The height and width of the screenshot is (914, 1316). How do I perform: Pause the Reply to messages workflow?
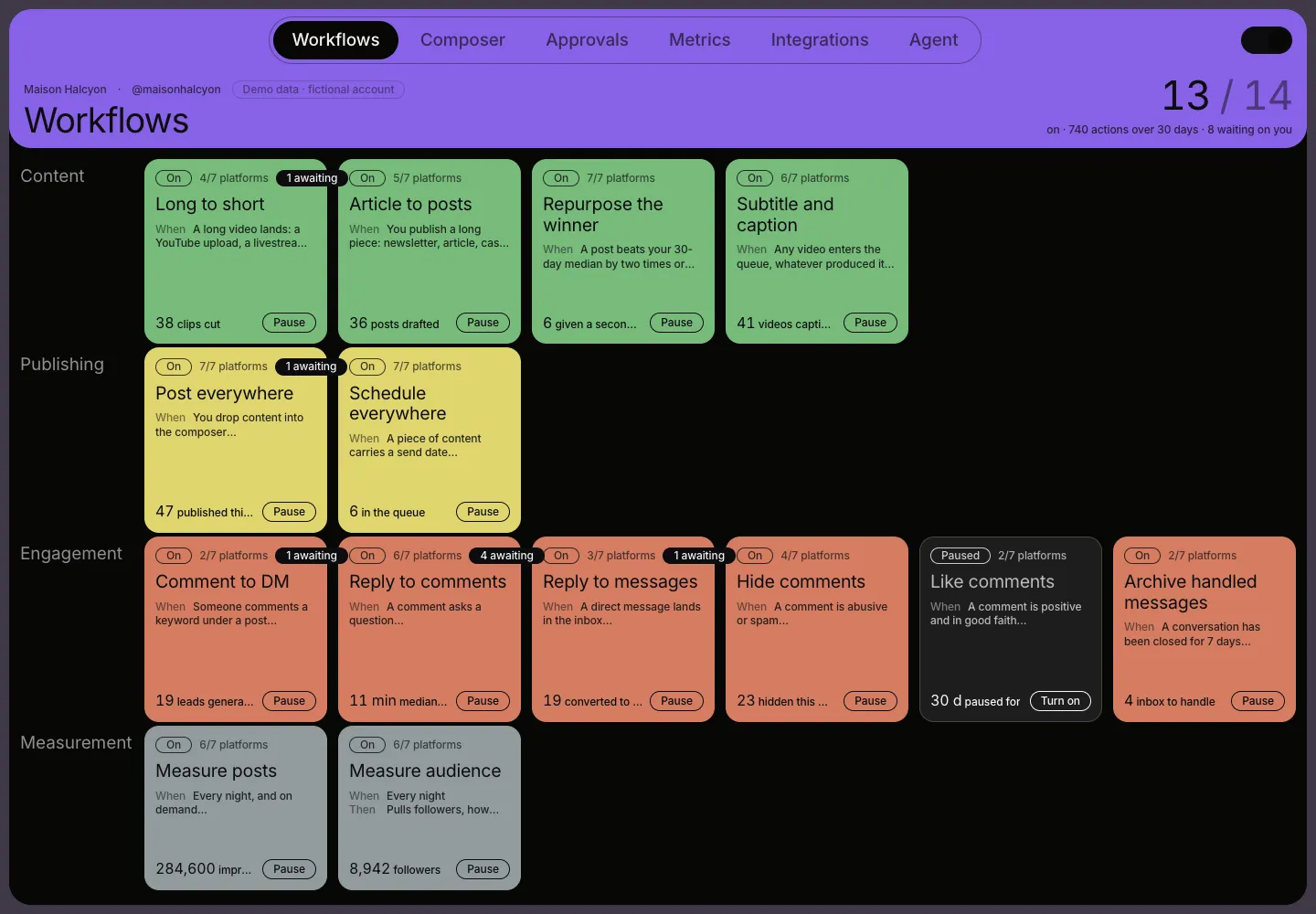point(676,701)
